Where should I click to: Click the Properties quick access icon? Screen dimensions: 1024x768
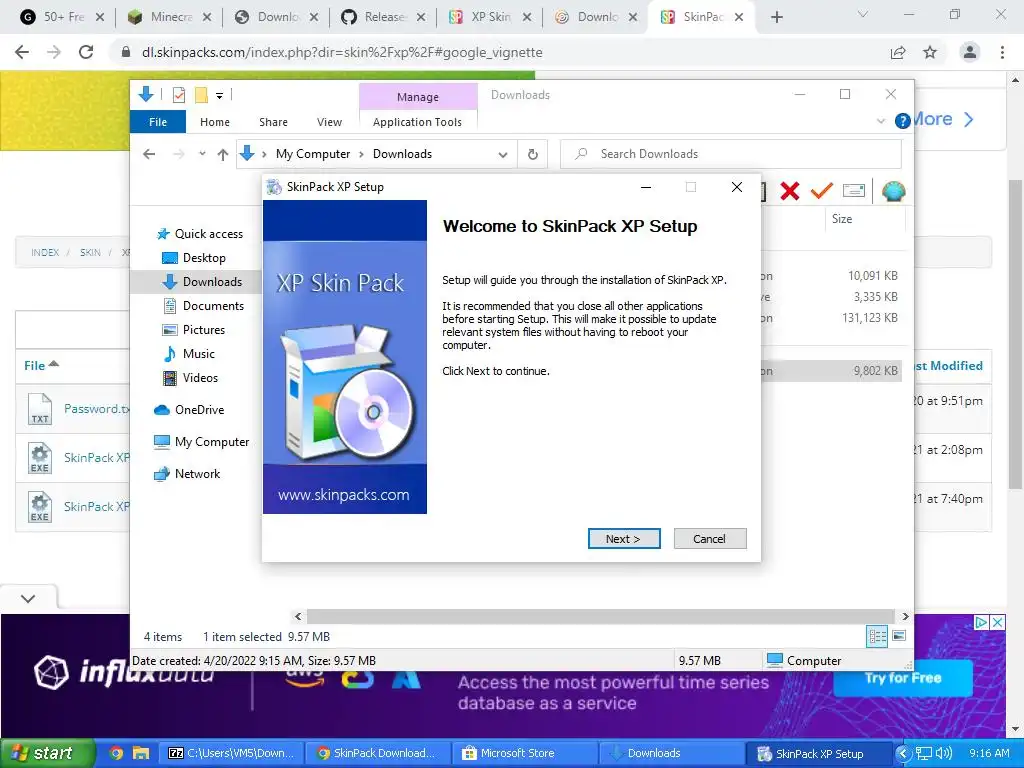click(178, 95)
